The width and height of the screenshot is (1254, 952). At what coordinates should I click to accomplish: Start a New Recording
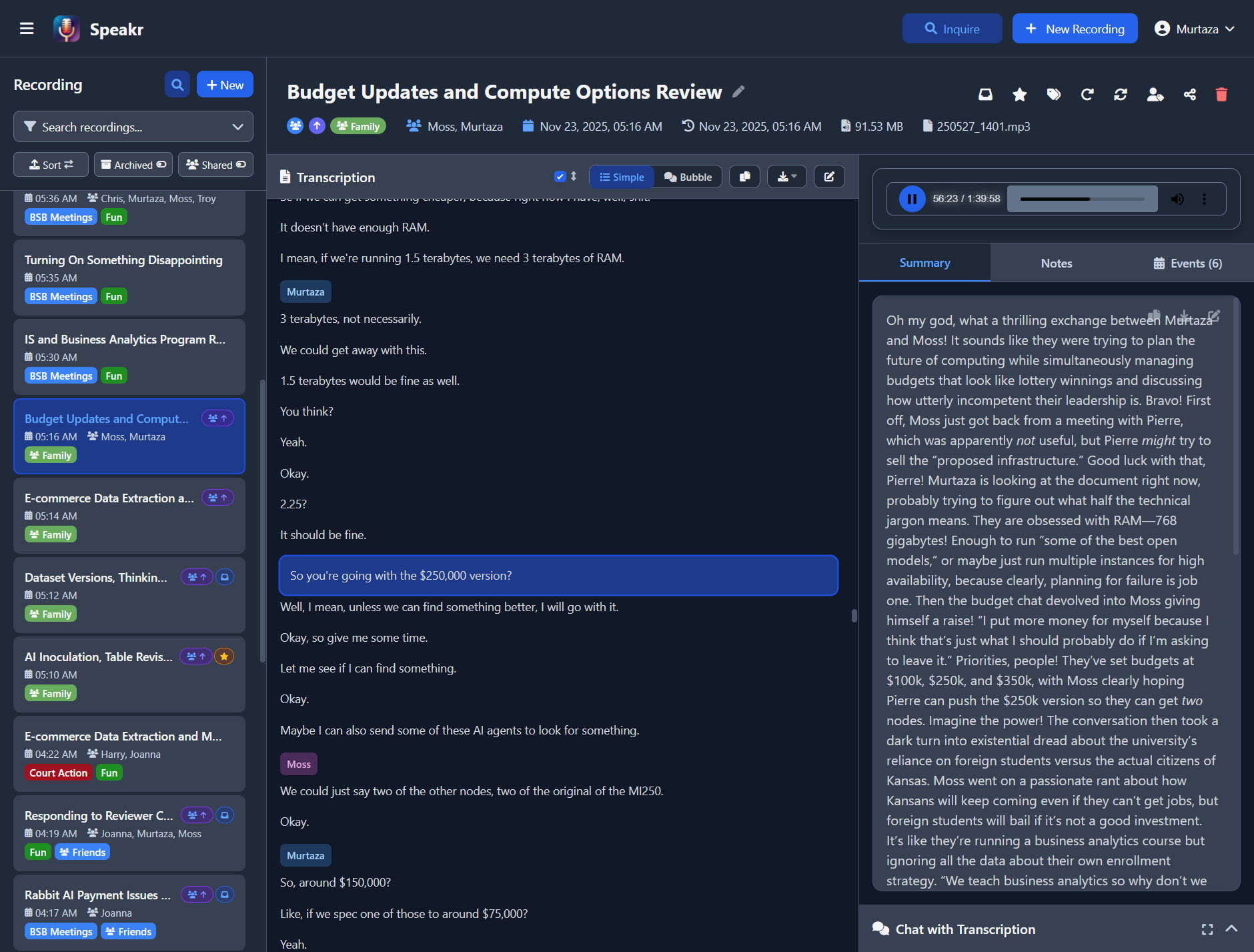1074,28
